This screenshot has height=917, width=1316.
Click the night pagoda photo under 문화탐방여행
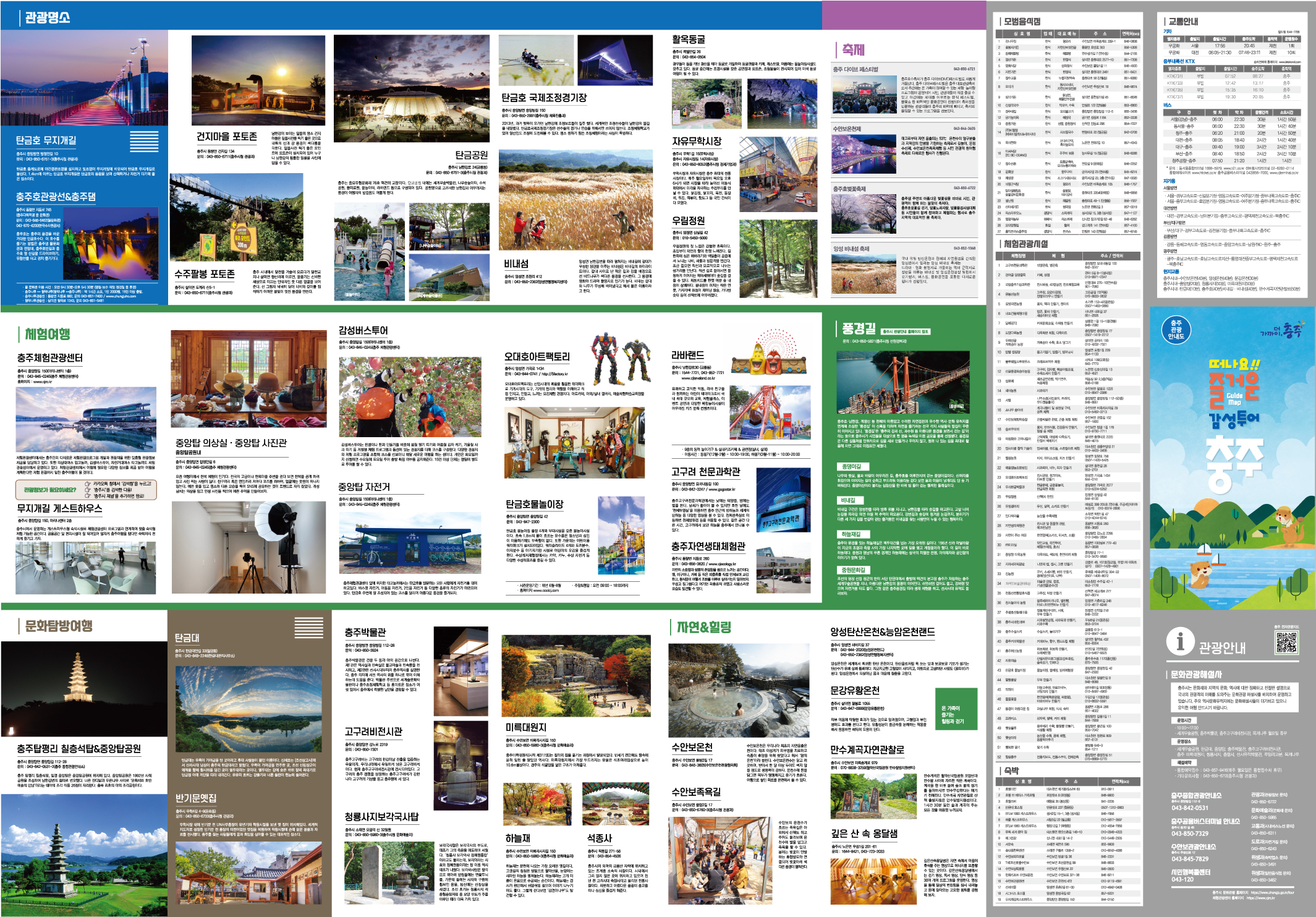tap(83, 689)
